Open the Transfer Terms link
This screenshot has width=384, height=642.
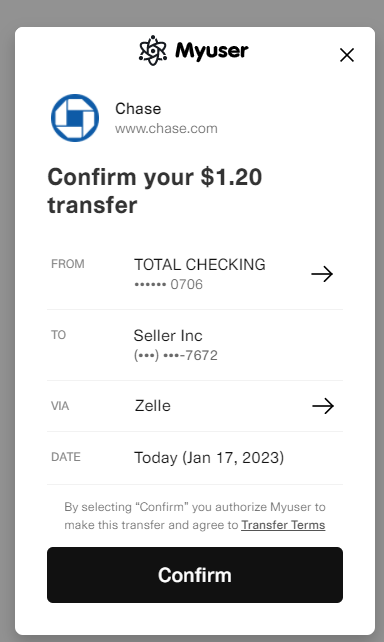[283, 525]
